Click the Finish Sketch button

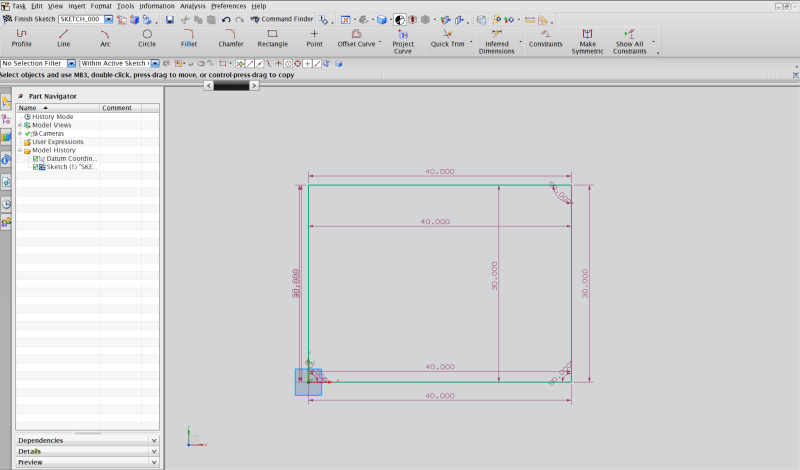[29, 19]
